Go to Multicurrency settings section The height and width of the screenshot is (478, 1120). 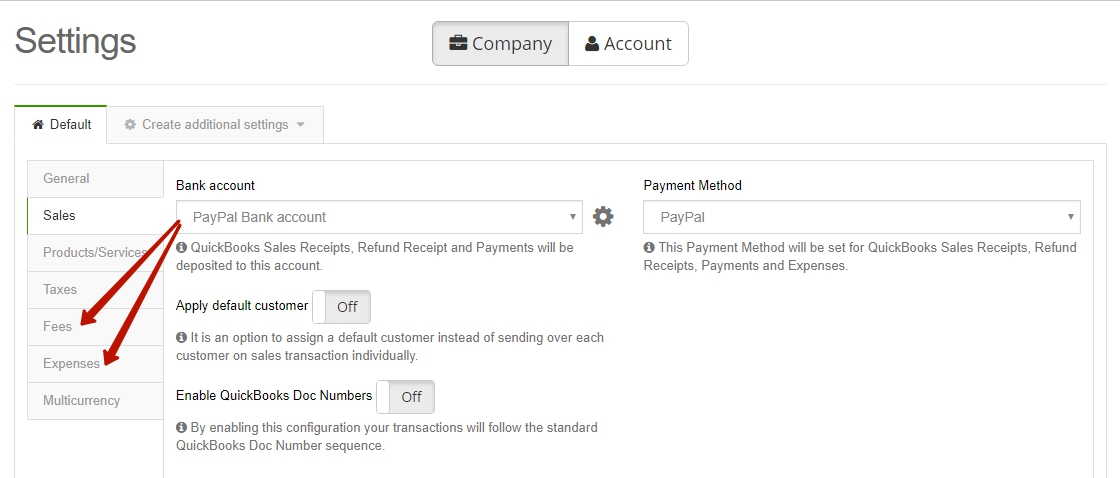point(96,401)
